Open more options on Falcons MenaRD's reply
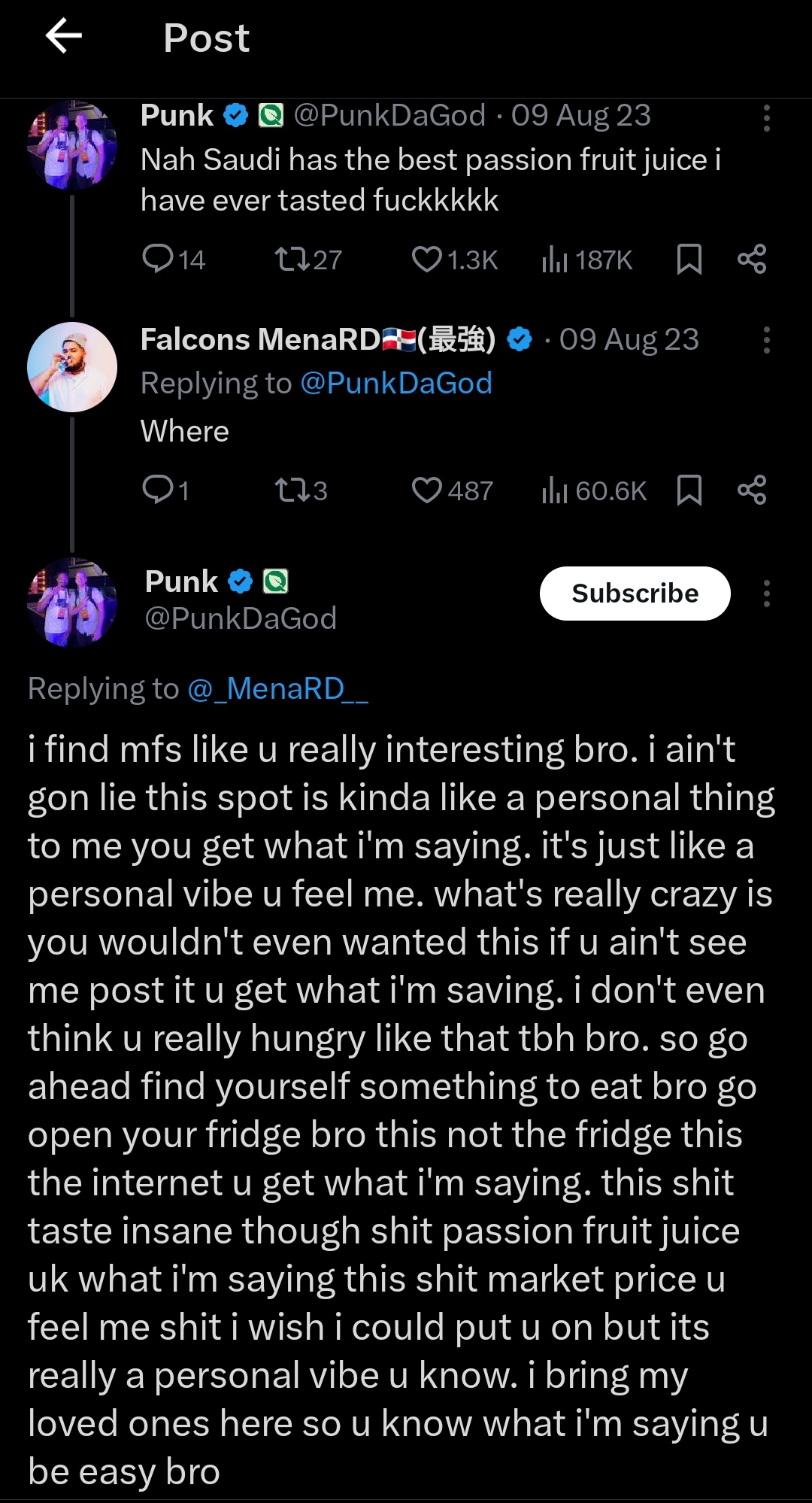 tap(766, 340)
